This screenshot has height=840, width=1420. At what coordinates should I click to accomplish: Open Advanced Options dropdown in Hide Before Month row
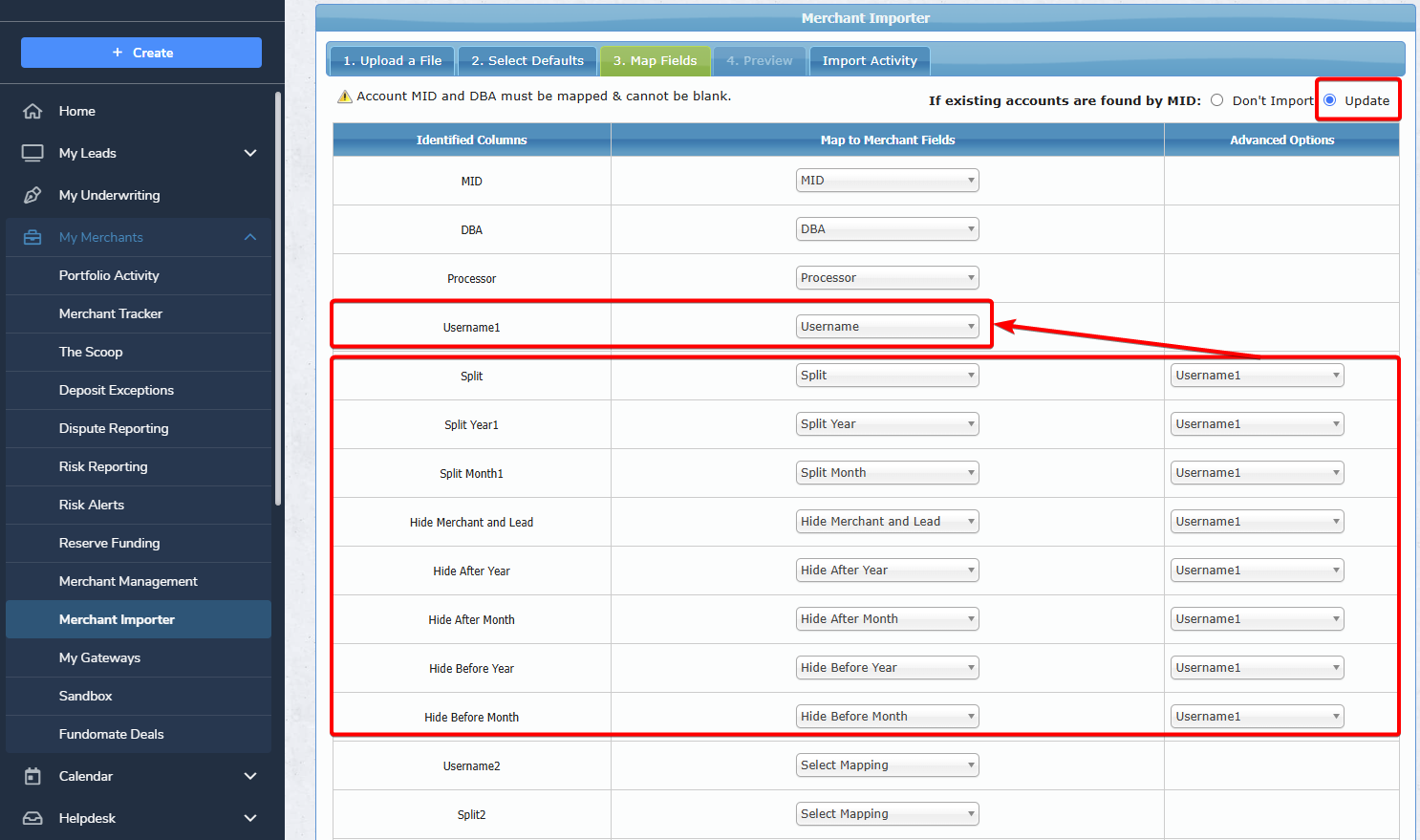1258,717
